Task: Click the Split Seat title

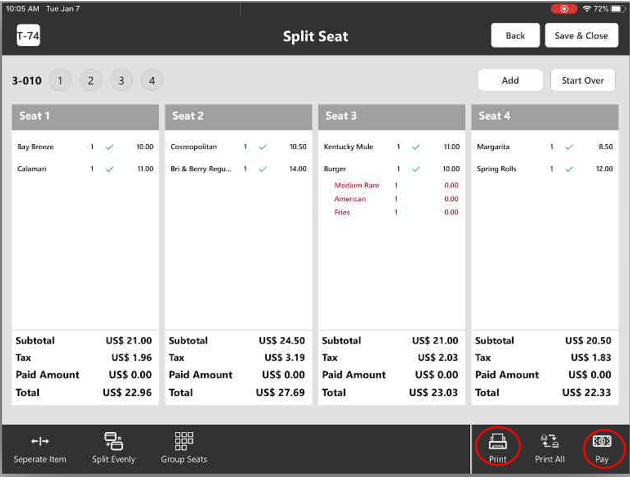Action: click(x=315, y=36)
